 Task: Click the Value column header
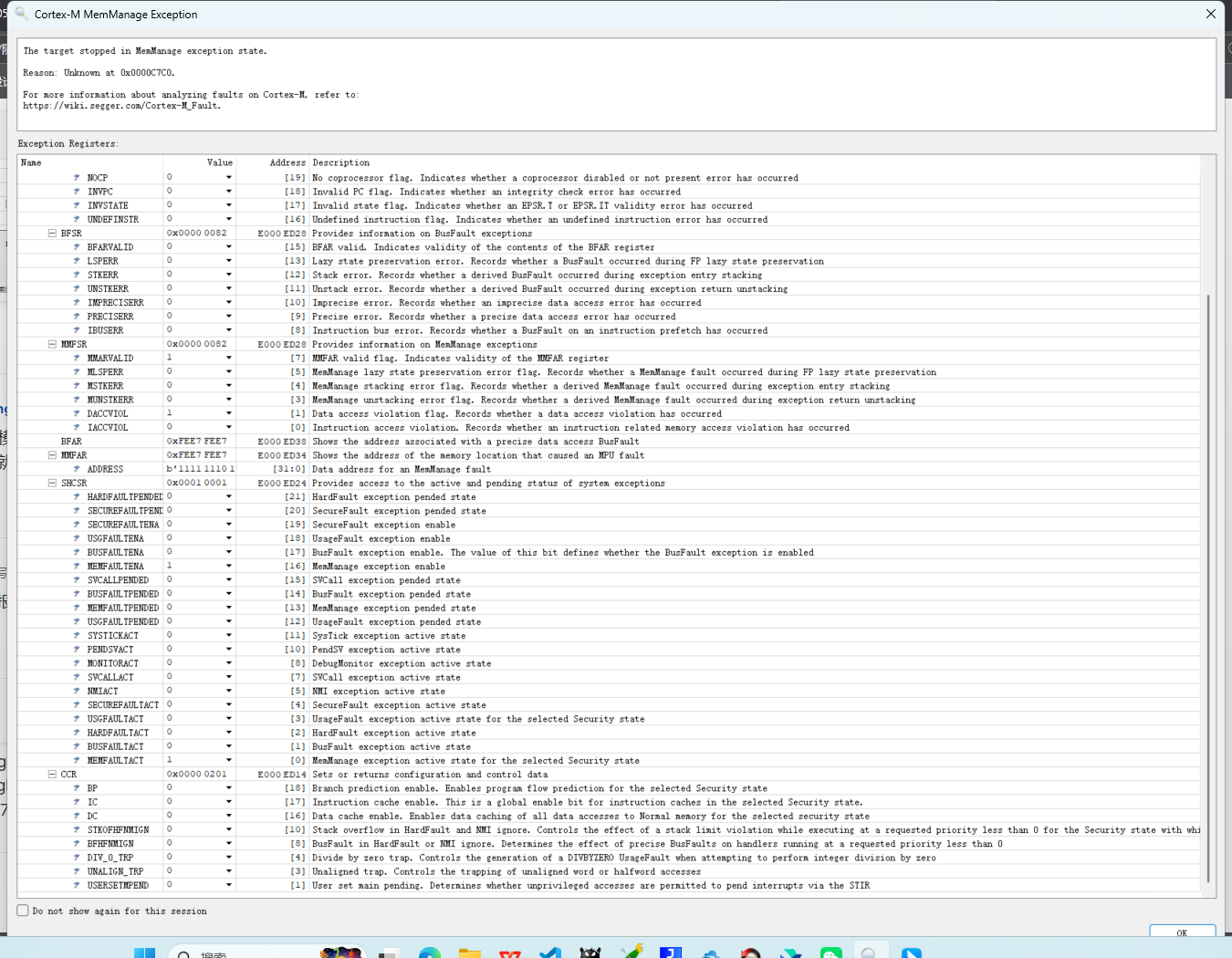coord(219,162)
